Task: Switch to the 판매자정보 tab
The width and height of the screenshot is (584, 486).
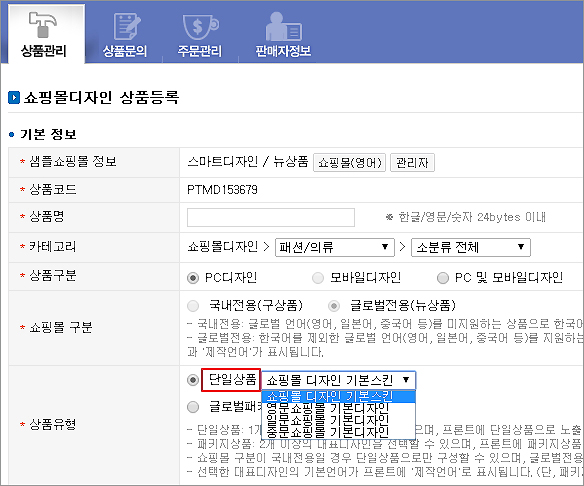Action: [283, 51]
